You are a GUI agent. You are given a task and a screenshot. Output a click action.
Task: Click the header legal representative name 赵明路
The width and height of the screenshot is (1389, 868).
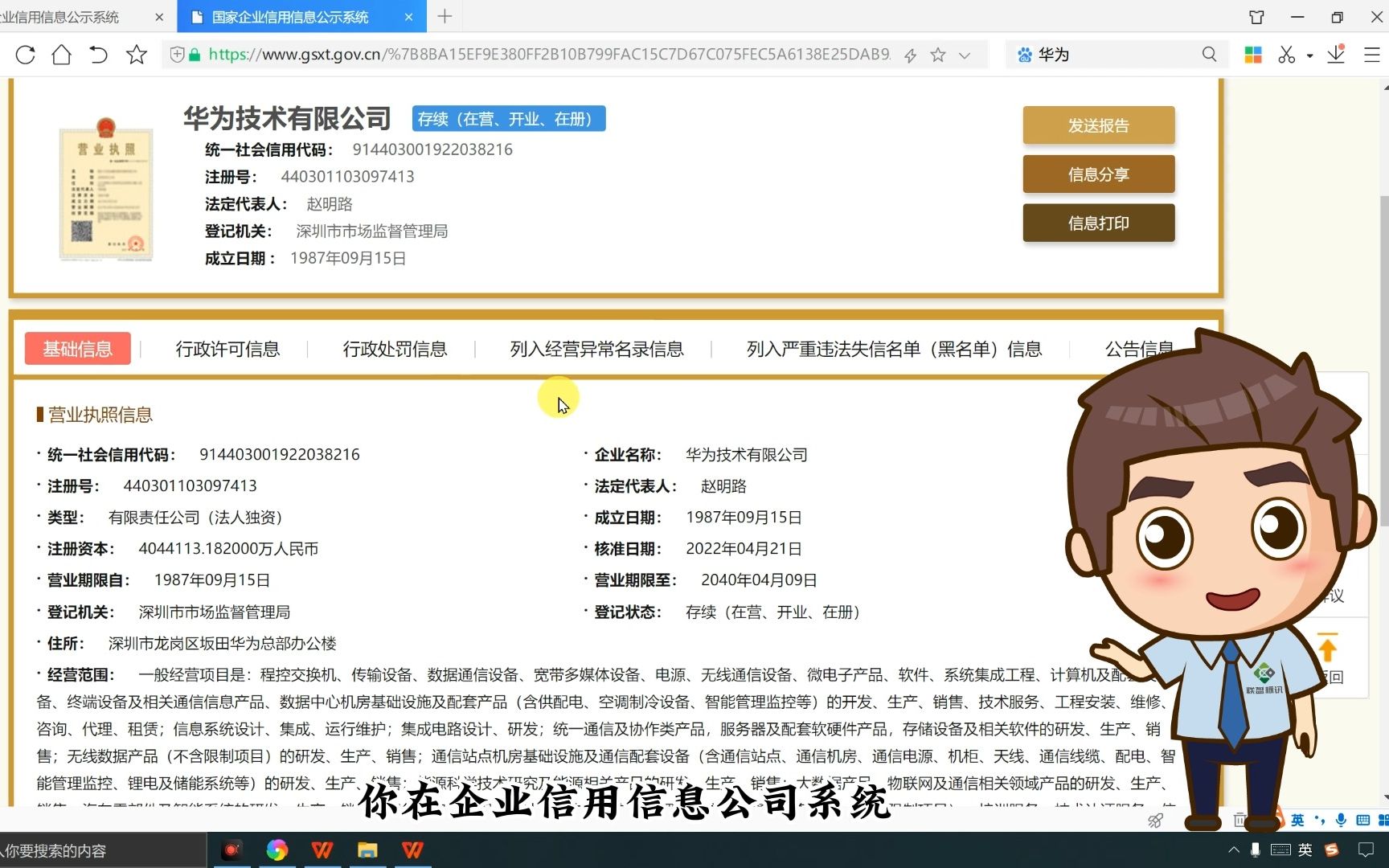pos(330,204)
